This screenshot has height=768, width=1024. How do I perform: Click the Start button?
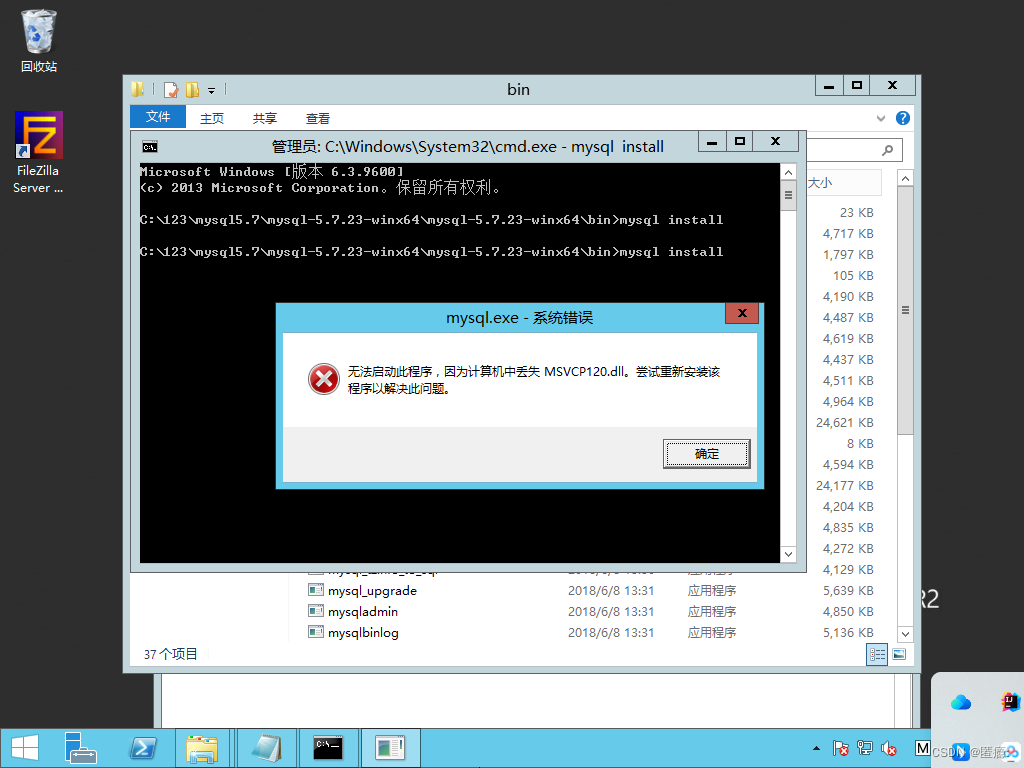[22, 747]
